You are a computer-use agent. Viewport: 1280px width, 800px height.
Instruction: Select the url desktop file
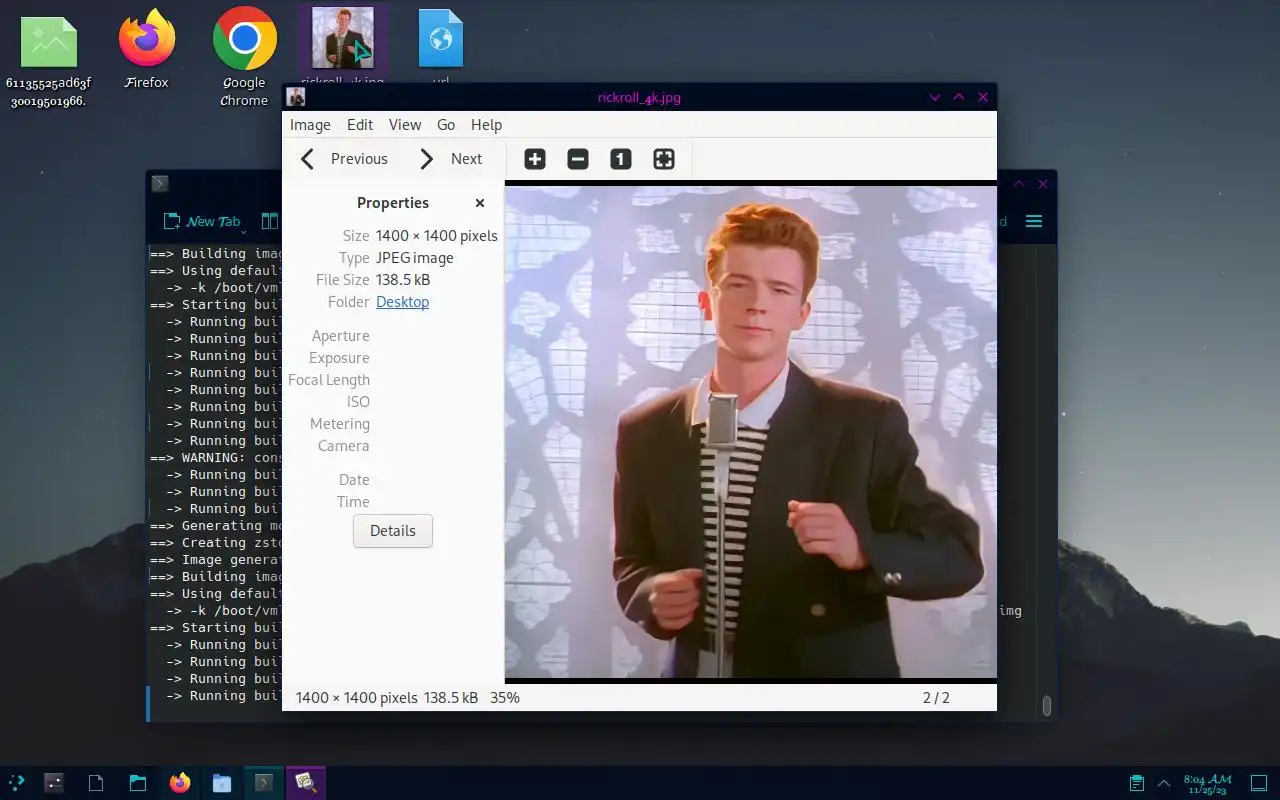coord(441,46)
